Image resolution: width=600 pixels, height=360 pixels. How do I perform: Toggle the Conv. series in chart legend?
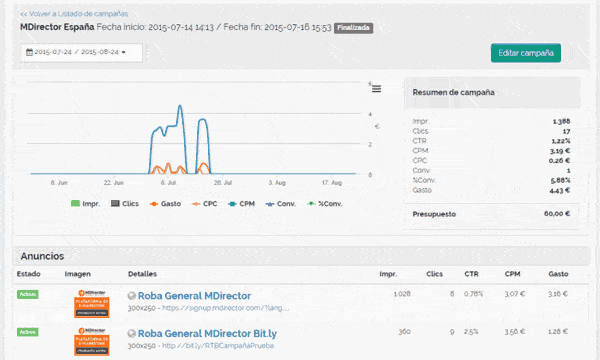coord(281,204)
